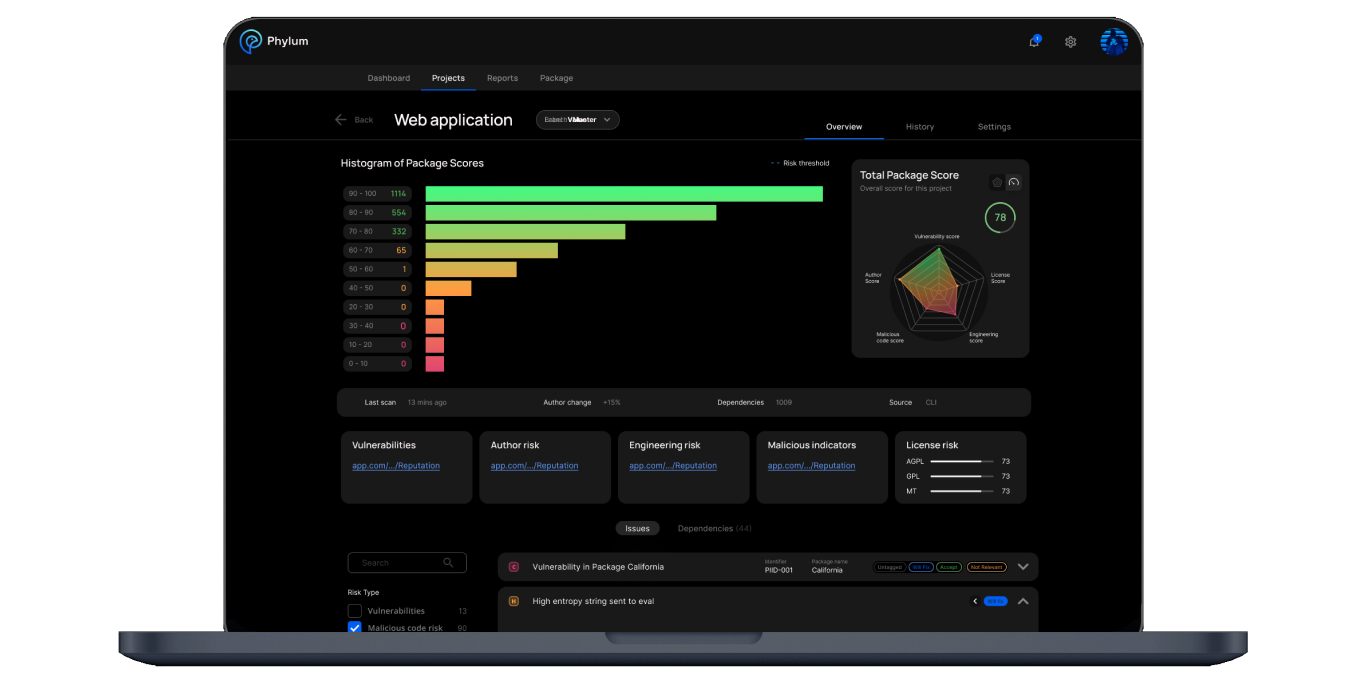1368x694 pixels.
Task: Click the 'Web application' project title
Action: pyautogui.click(x=453, y=120)
